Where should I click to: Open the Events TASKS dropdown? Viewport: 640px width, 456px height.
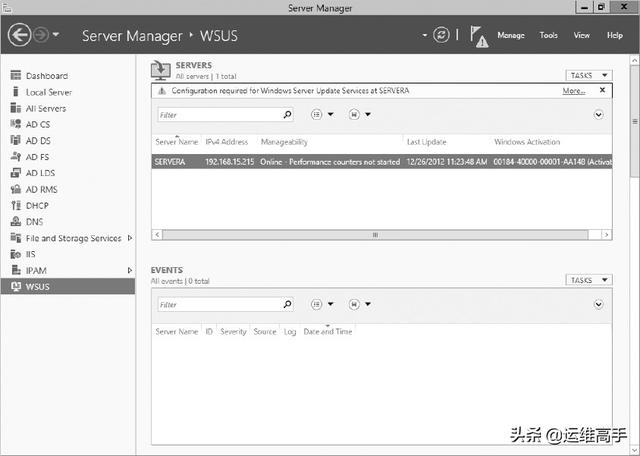tap(589, 280)
